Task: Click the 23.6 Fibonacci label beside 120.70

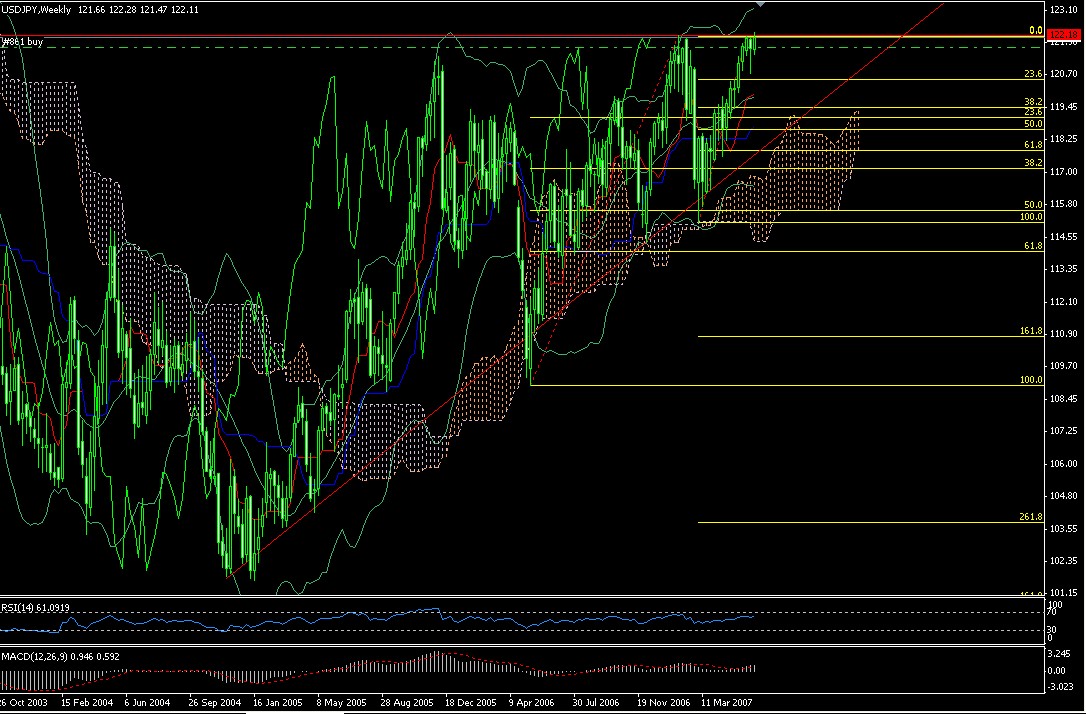Action: tap(1033, 75)
